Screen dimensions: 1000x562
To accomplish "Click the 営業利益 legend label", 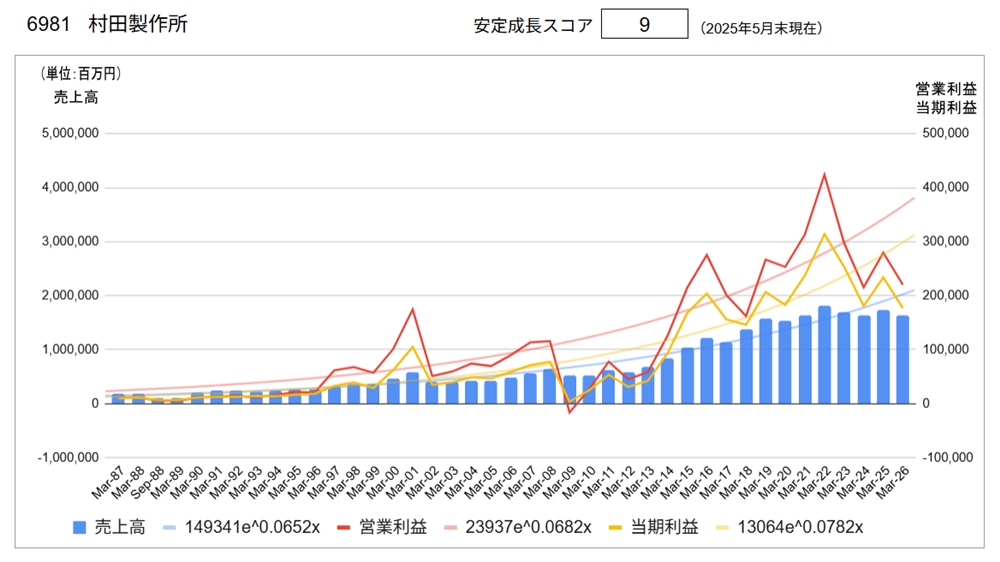I will point(393,528).
